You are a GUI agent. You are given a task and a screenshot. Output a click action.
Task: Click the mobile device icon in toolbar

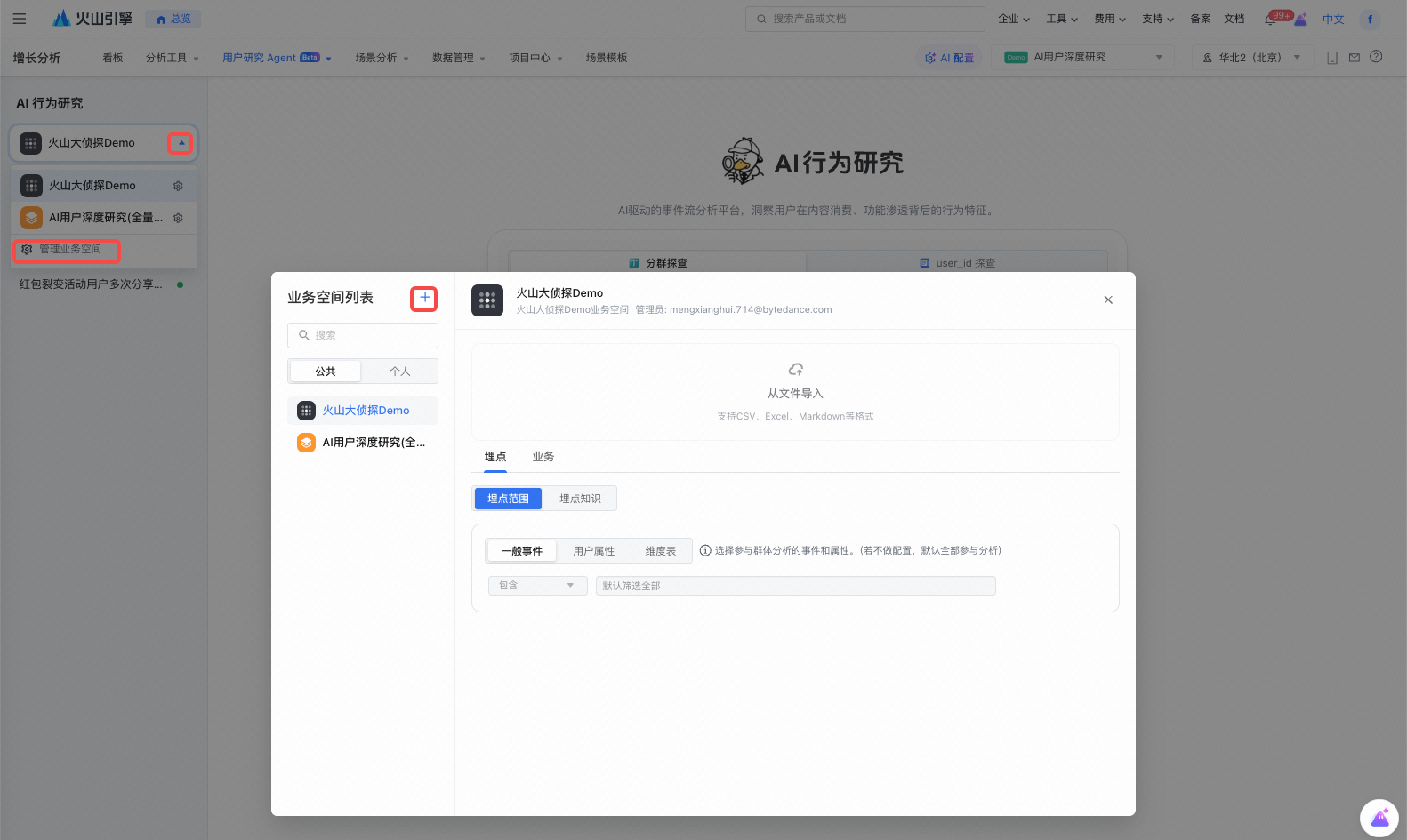[1332, 58]
